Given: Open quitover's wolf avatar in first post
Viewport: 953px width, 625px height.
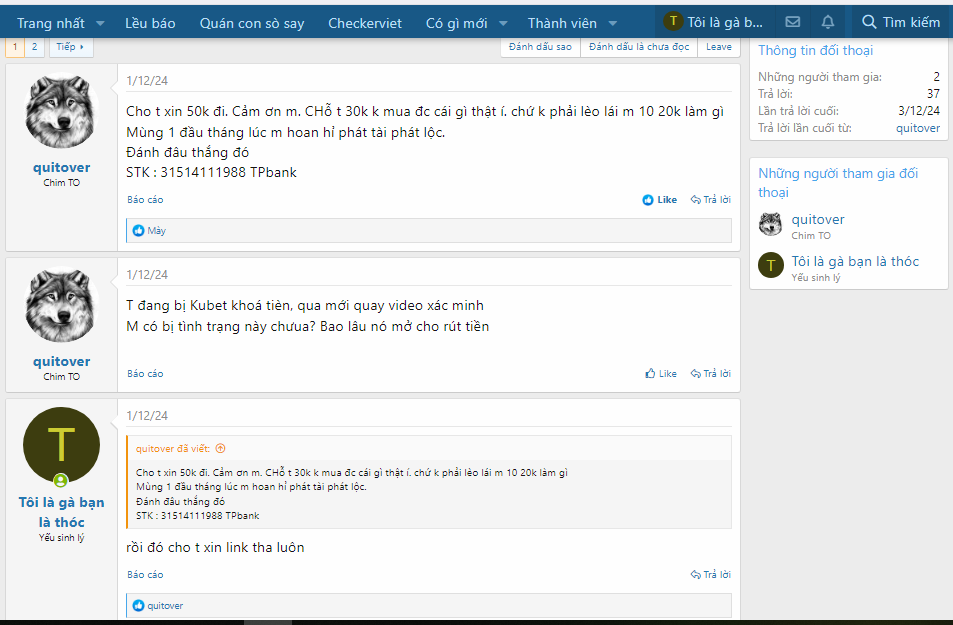Looking at the screenshot, I should tap(61, 112).
